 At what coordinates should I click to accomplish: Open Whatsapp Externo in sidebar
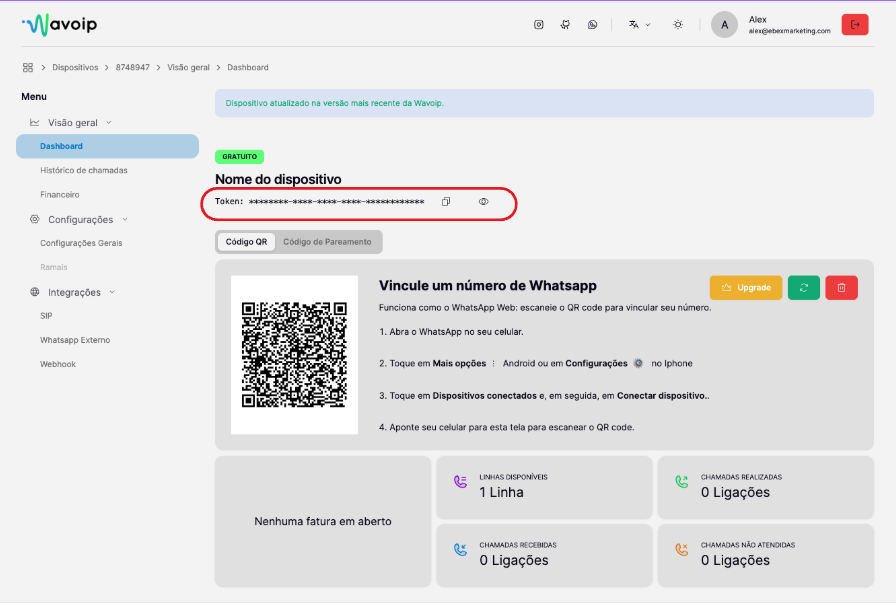click(75, 340)
